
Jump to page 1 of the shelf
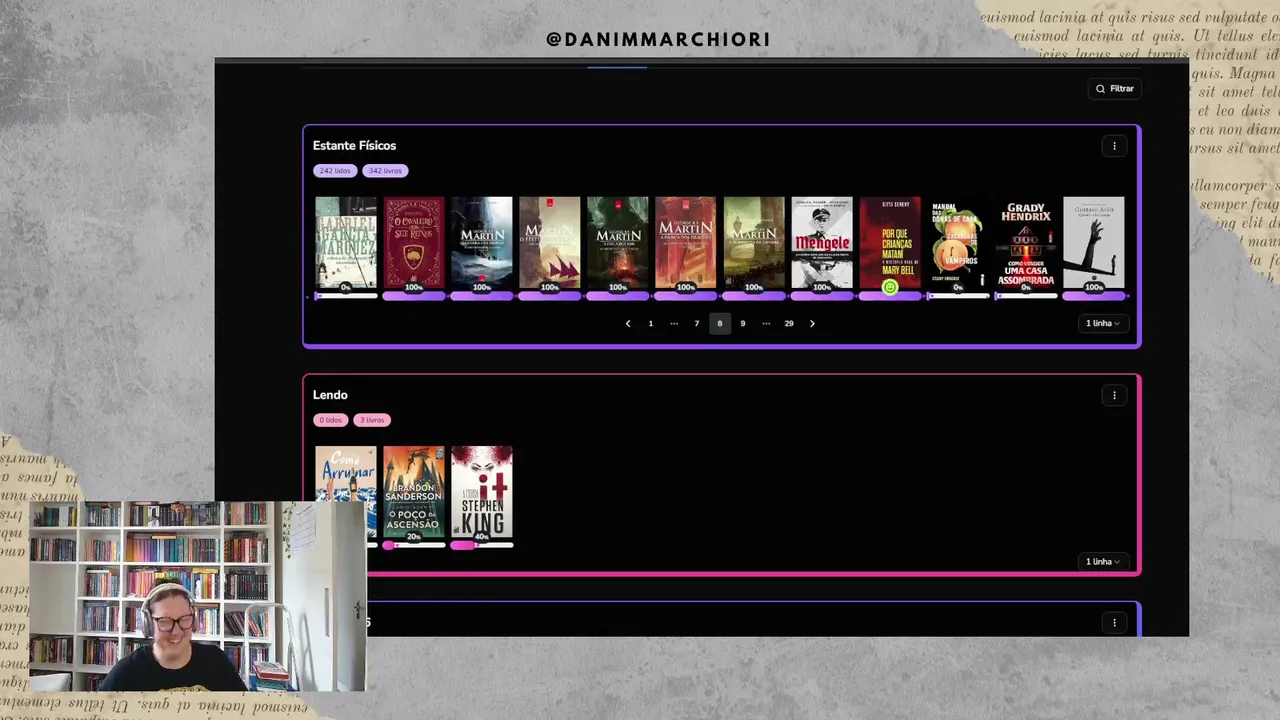(651, 324)
